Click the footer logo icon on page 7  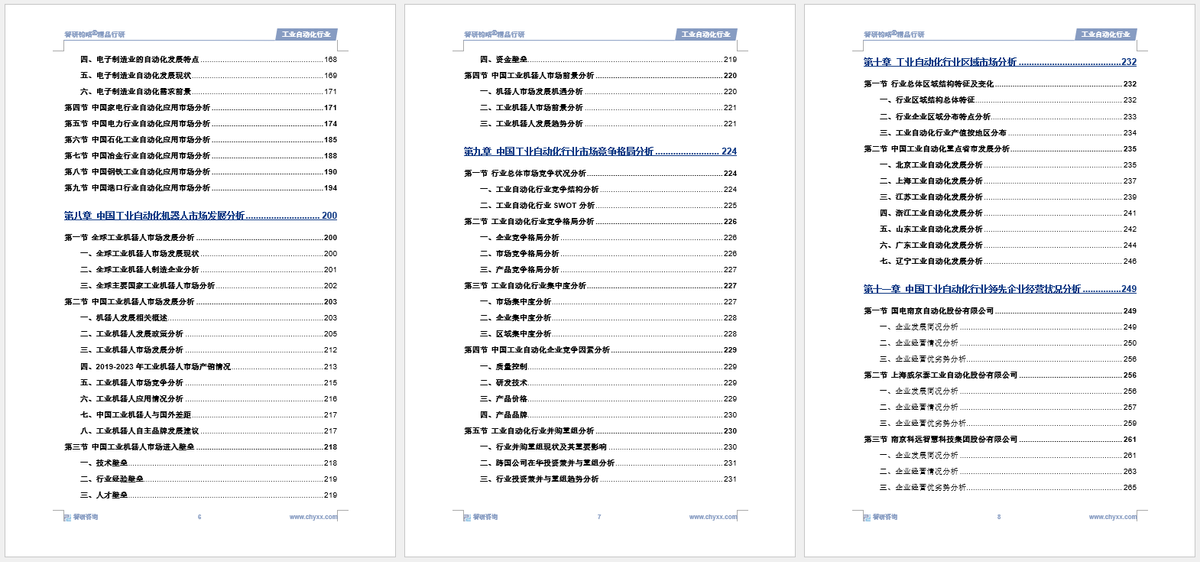(467, 518)
